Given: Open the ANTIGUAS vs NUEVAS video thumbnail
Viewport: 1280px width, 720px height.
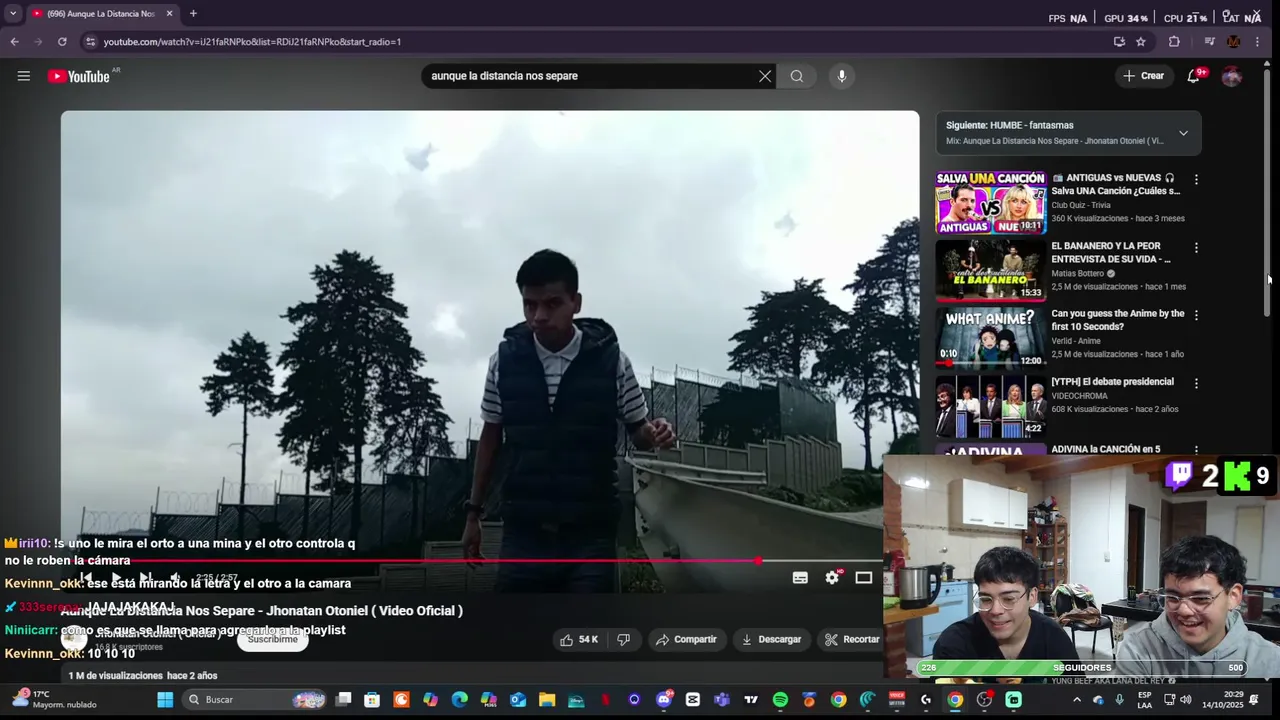Looking at the screenshot, I should [990, 202].
